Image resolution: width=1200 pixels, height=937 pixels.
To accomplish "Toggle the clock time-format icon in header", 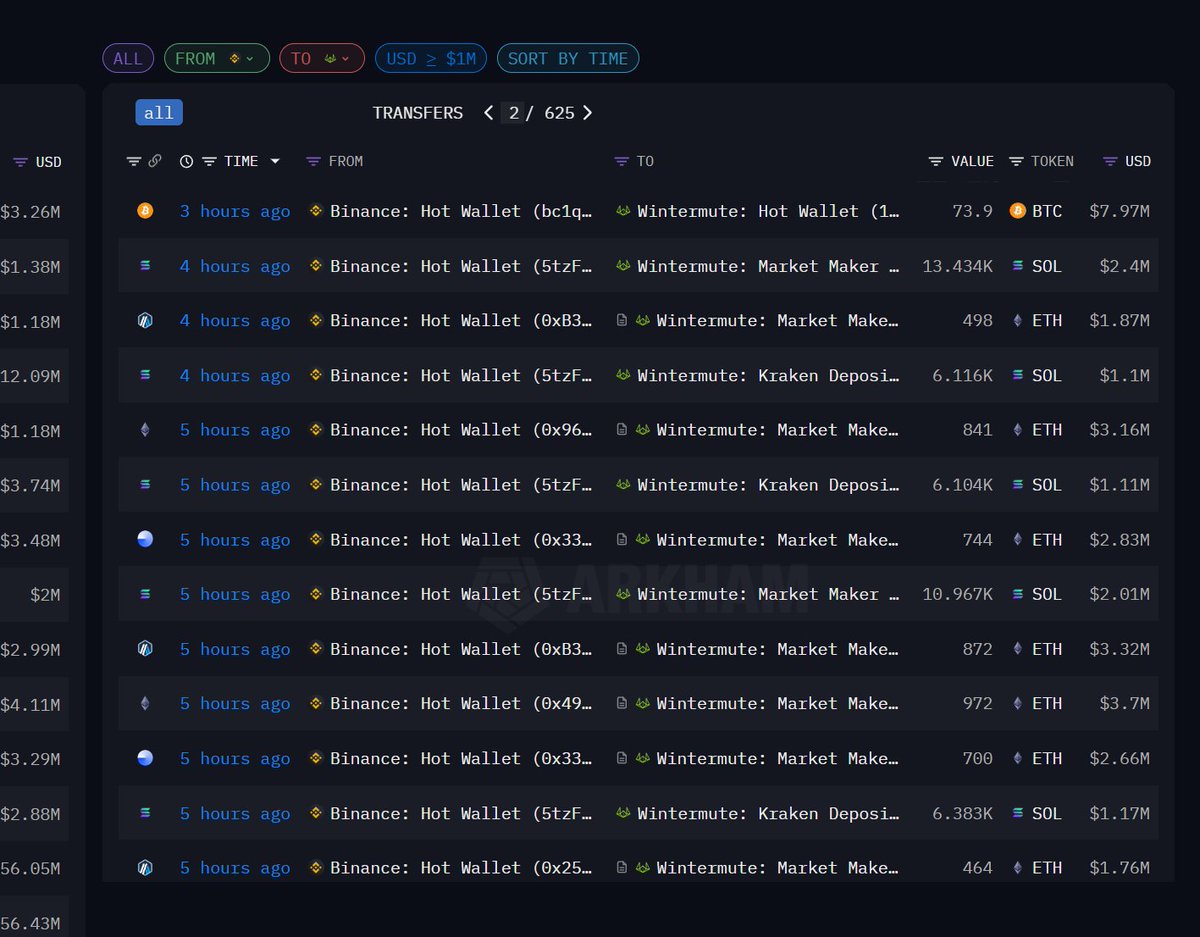I will [186, 161].
